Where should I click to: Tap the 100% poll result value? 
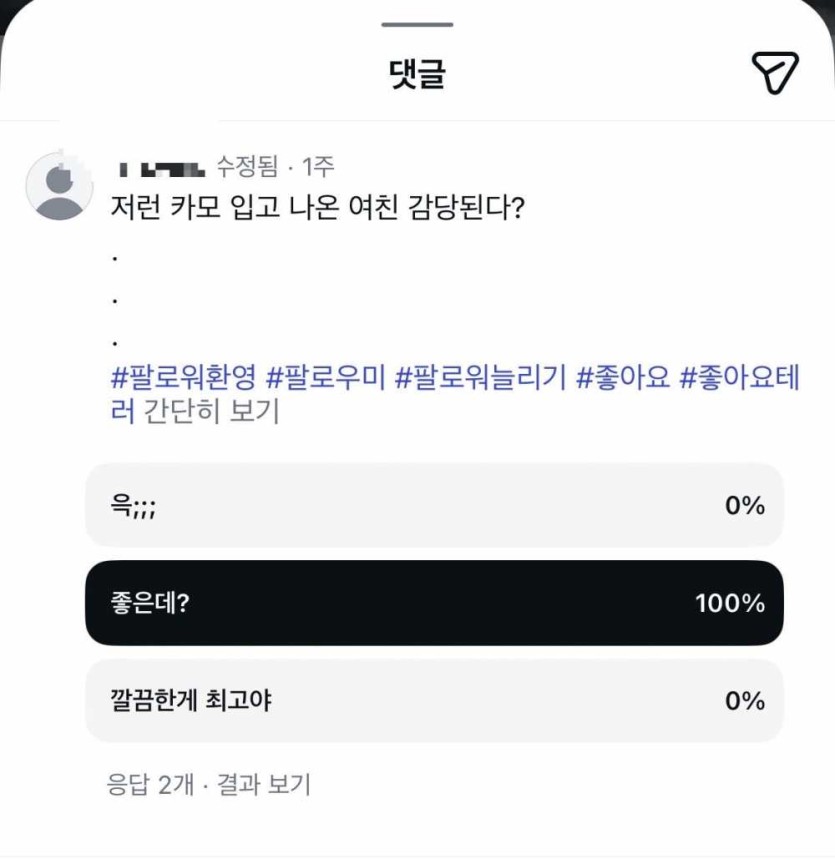click(730, 603)
